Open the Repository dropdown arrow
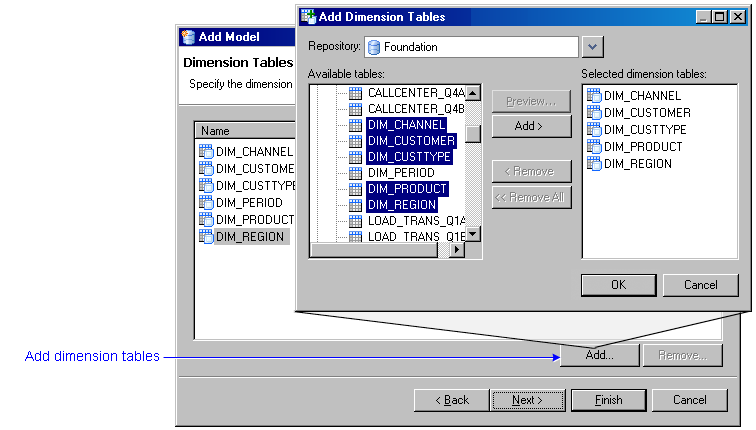Image resolution: width=756 pixels, height=430 pixels. [592, 47]
